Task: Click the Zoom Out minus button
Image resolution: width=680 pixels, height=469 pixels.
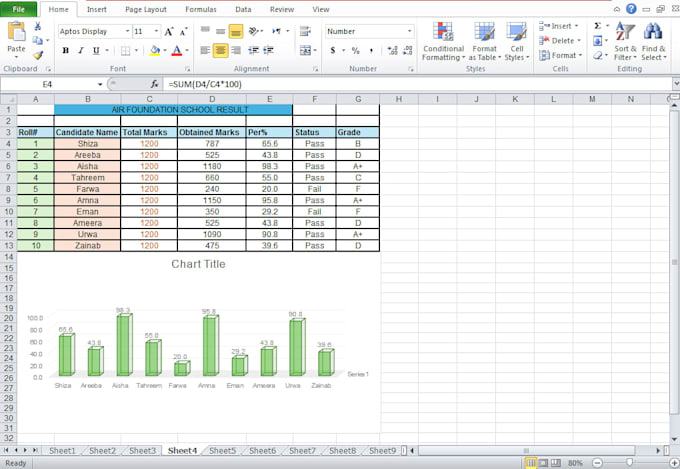Action: click(x=597, y=463)
